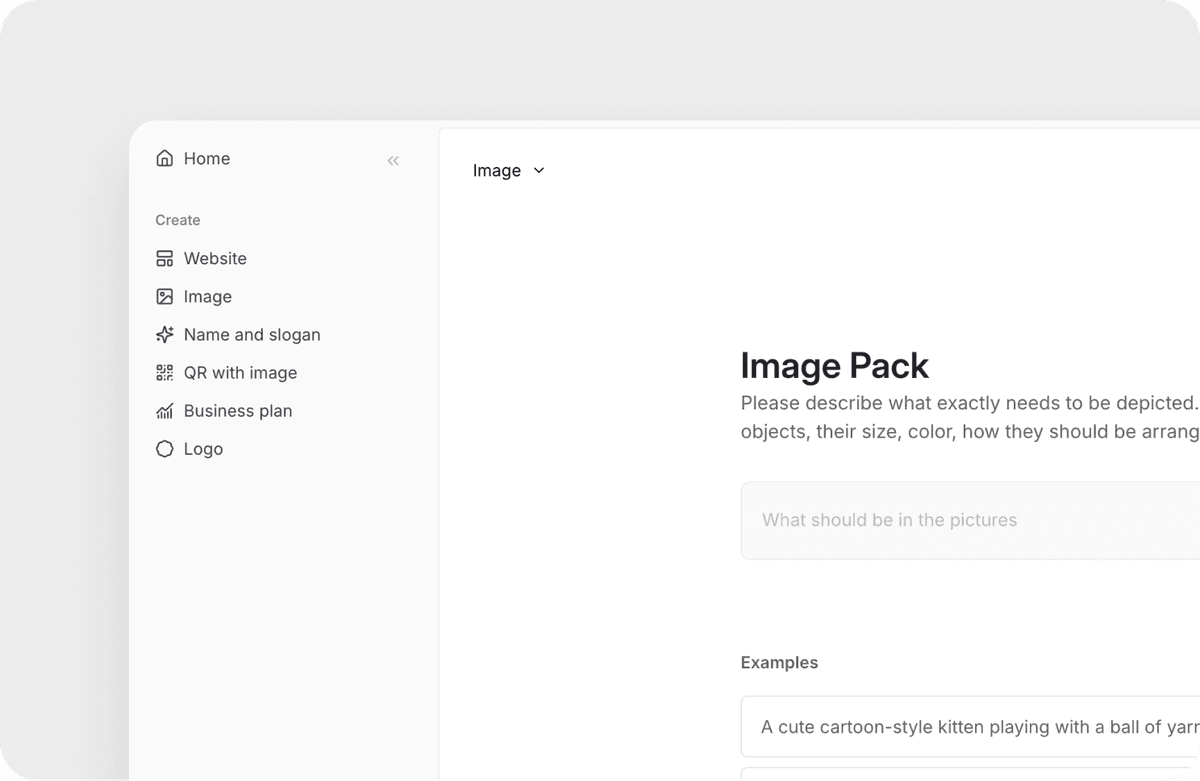Click the Image Pack title
The height and width of the screenshot is (781, 1200).
835,365
